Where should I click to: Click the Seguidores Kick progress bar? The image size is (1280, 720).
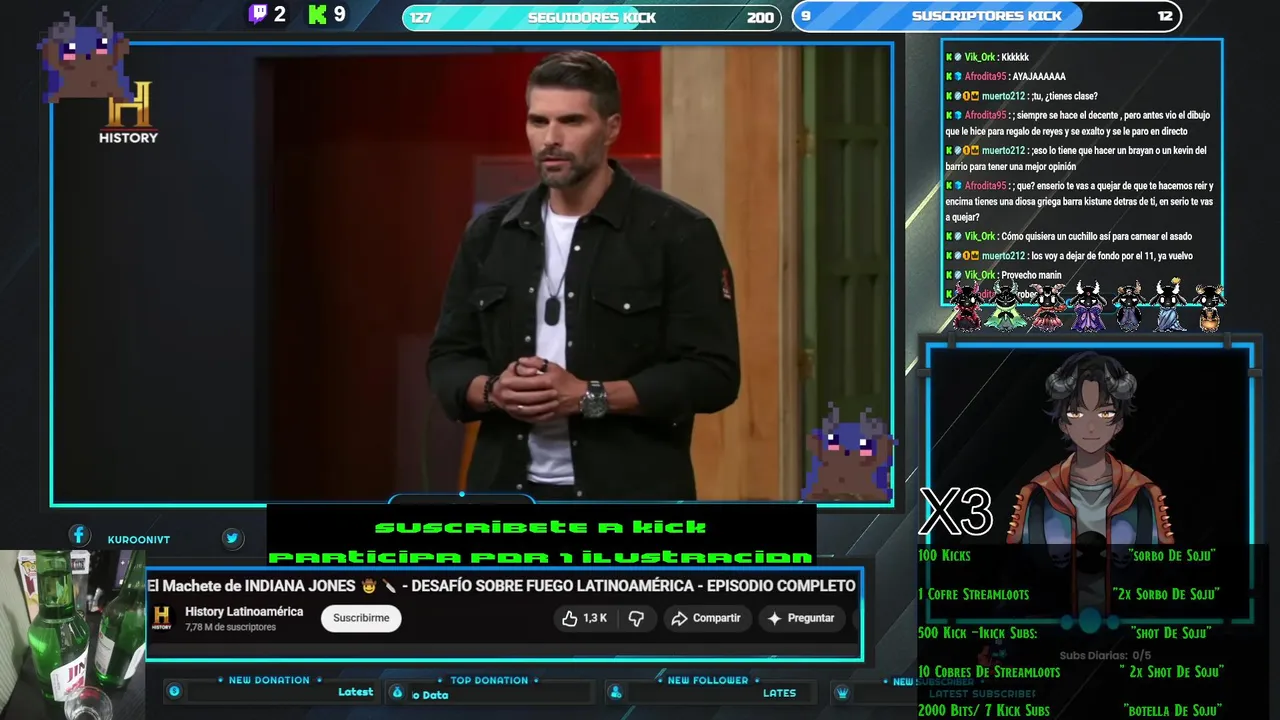[x=592, y=17]
